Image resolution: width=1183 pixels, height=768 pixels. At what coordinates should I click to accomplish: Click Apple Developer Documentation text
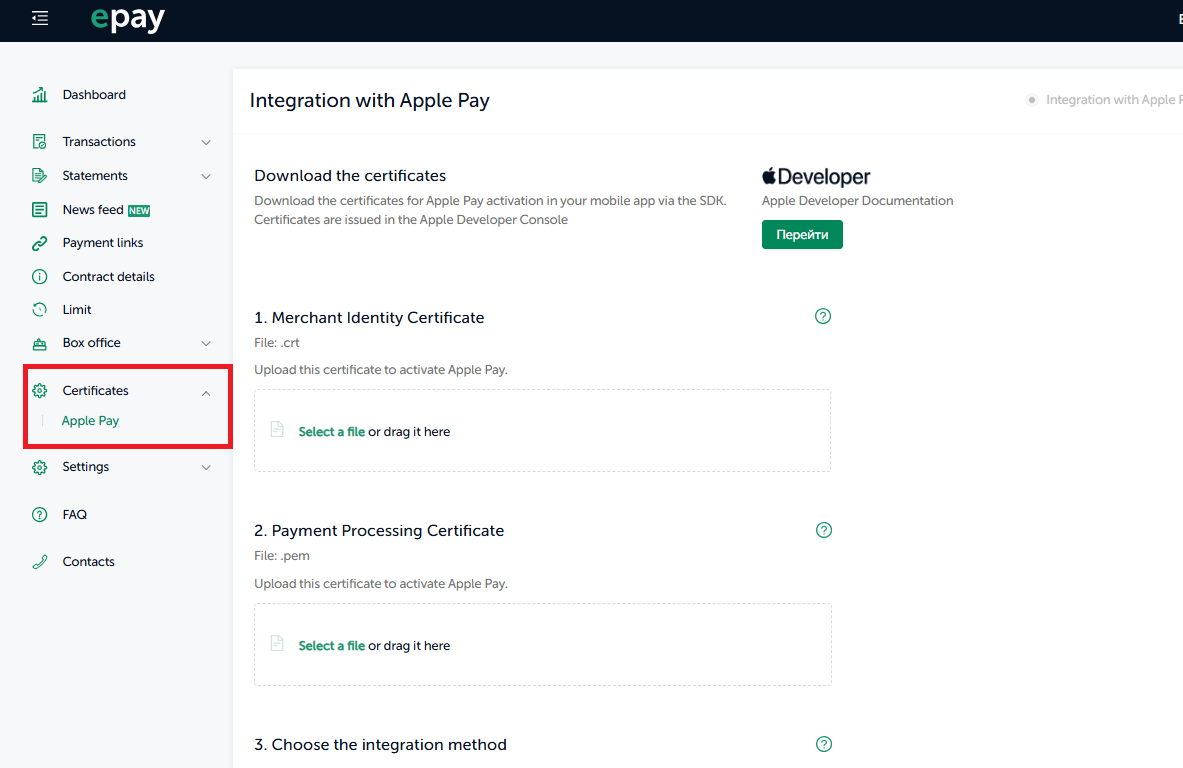coord(857,201)
